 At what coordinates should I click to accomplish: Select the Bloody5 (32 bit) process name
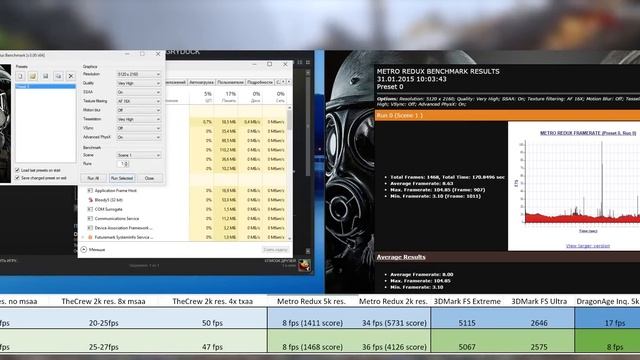[x=109, y=200]
